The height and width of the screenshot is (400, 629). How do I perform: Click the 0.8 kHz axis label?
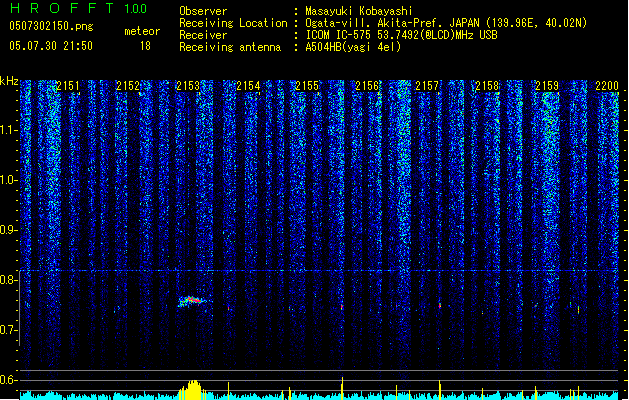[x=8, y=280]
